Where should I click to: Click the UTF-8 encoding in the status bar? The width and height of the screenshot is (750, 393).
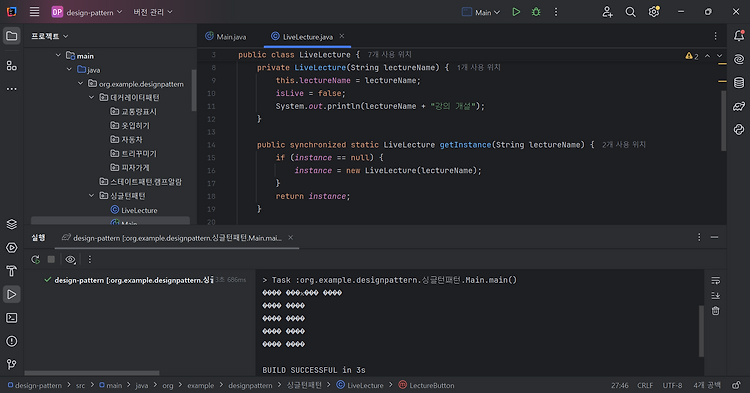coord(672,385)
